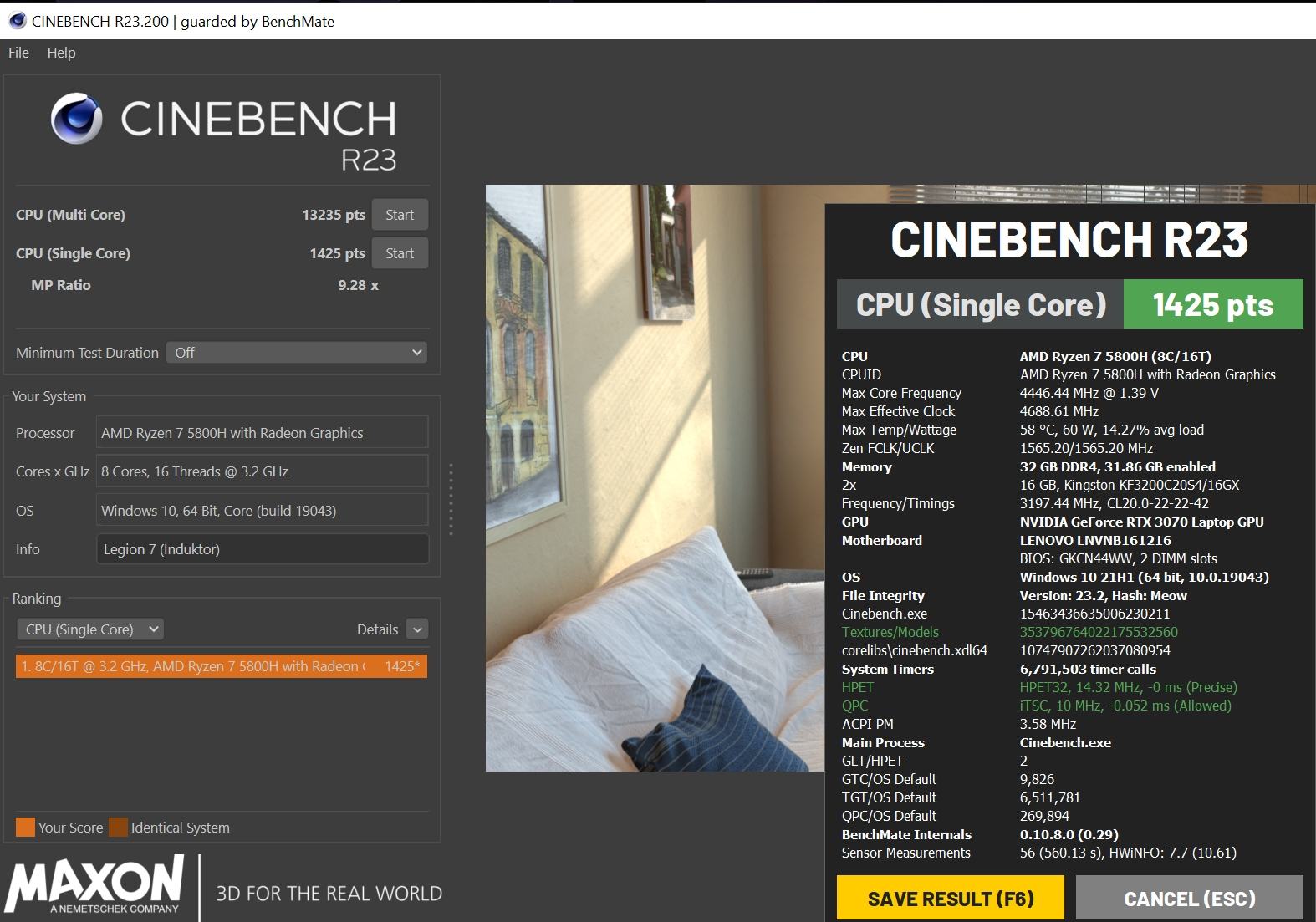The width and height of the screenshot is (1316, 922).
Task: Click Zen FCLK/UCLK value "1565.20/1565.20 MHz"
Action: pos(1086,448)
